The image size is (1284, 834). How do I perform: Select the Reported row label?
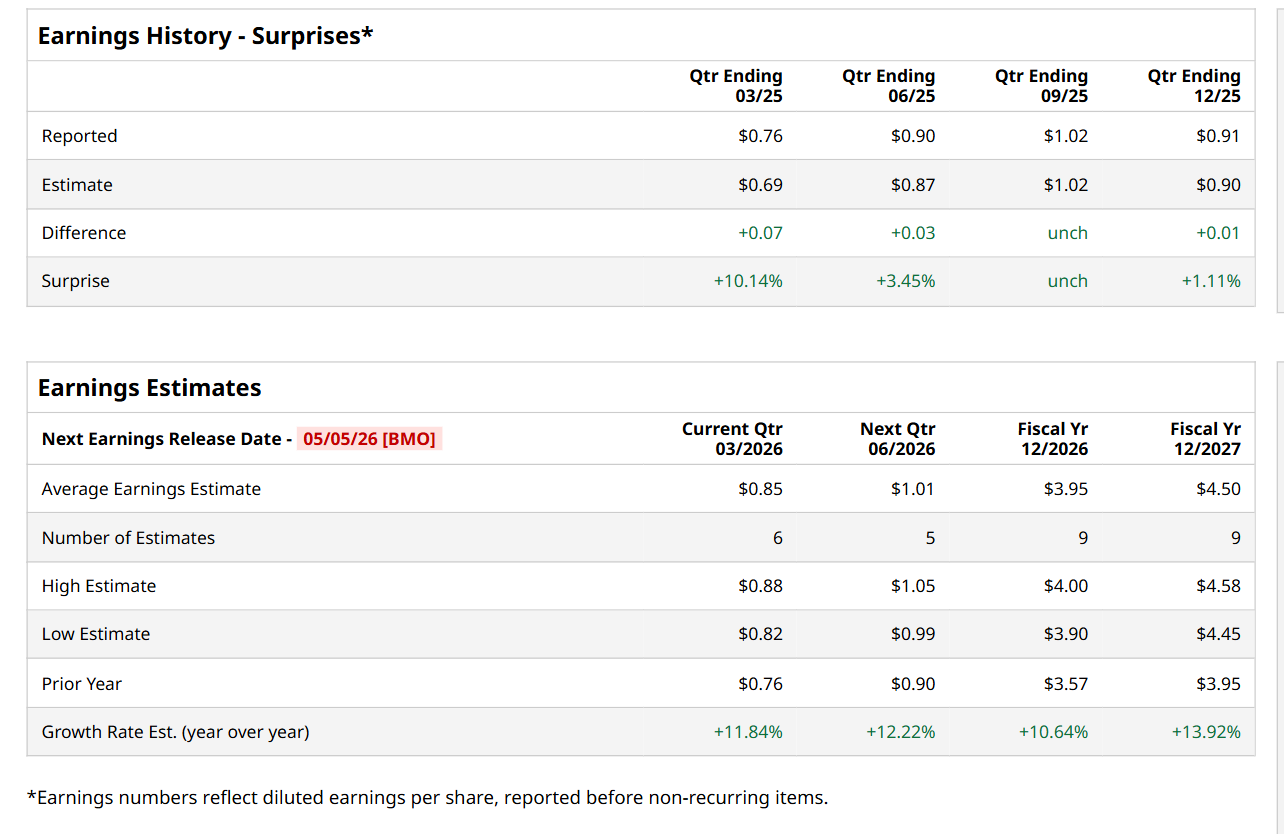(x=79, y=136)
